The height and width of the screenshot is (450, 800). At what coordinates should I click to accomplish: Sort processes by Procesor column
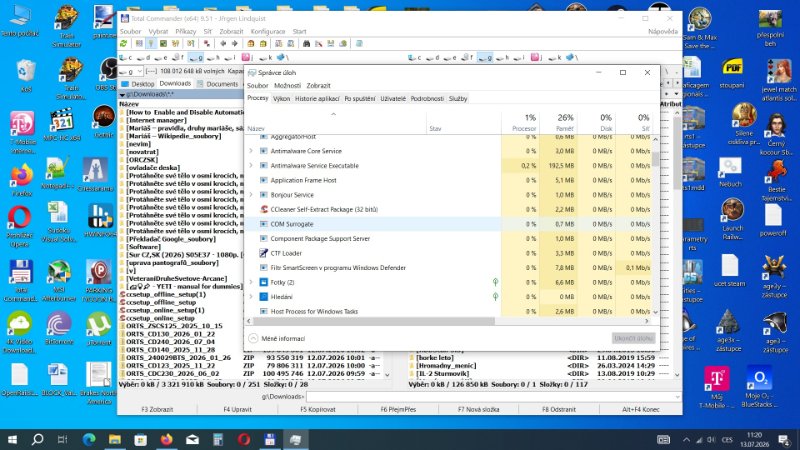pyautogui.click(x=520, y=122)
